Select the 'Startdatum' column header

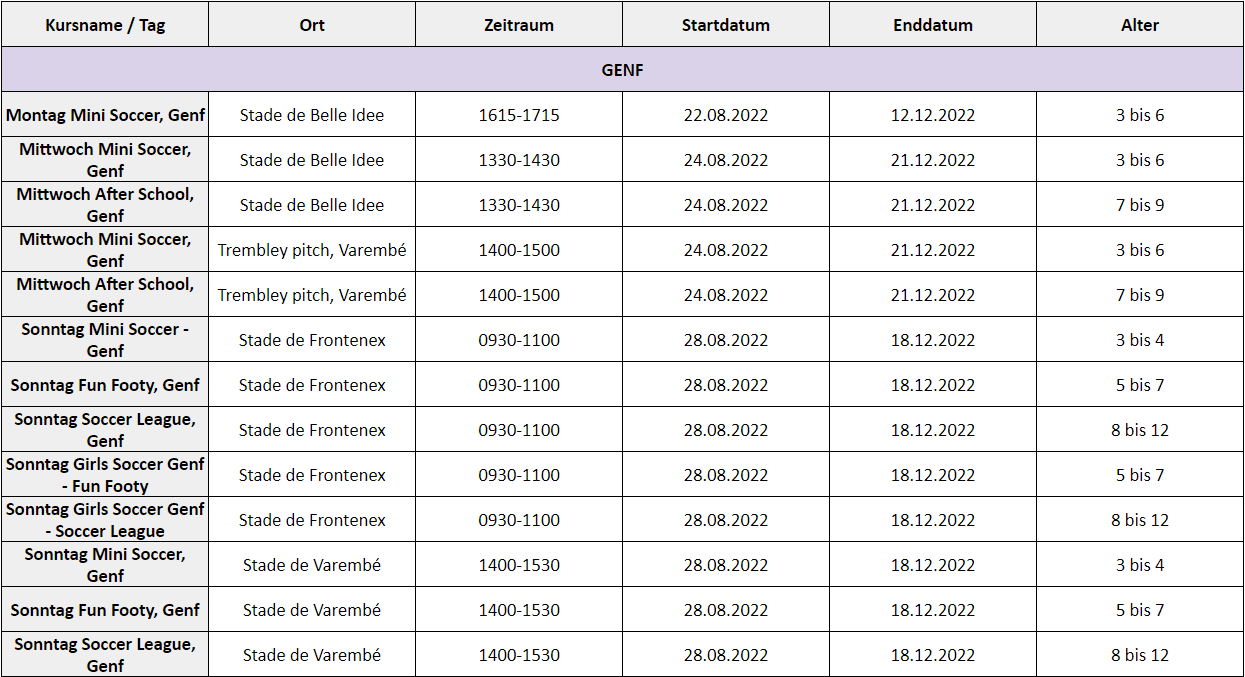click(x=726, y=25)
